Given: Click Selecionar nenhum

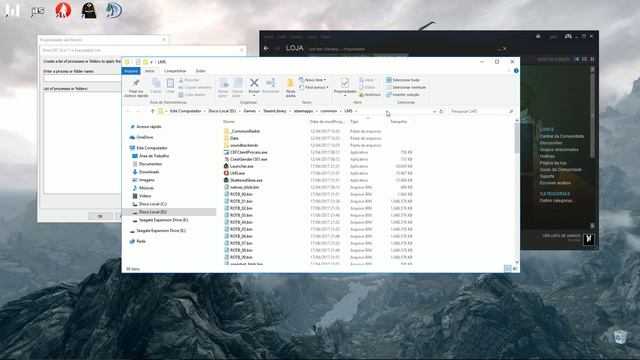Looking at the screenshot, I should pos(406,87).
